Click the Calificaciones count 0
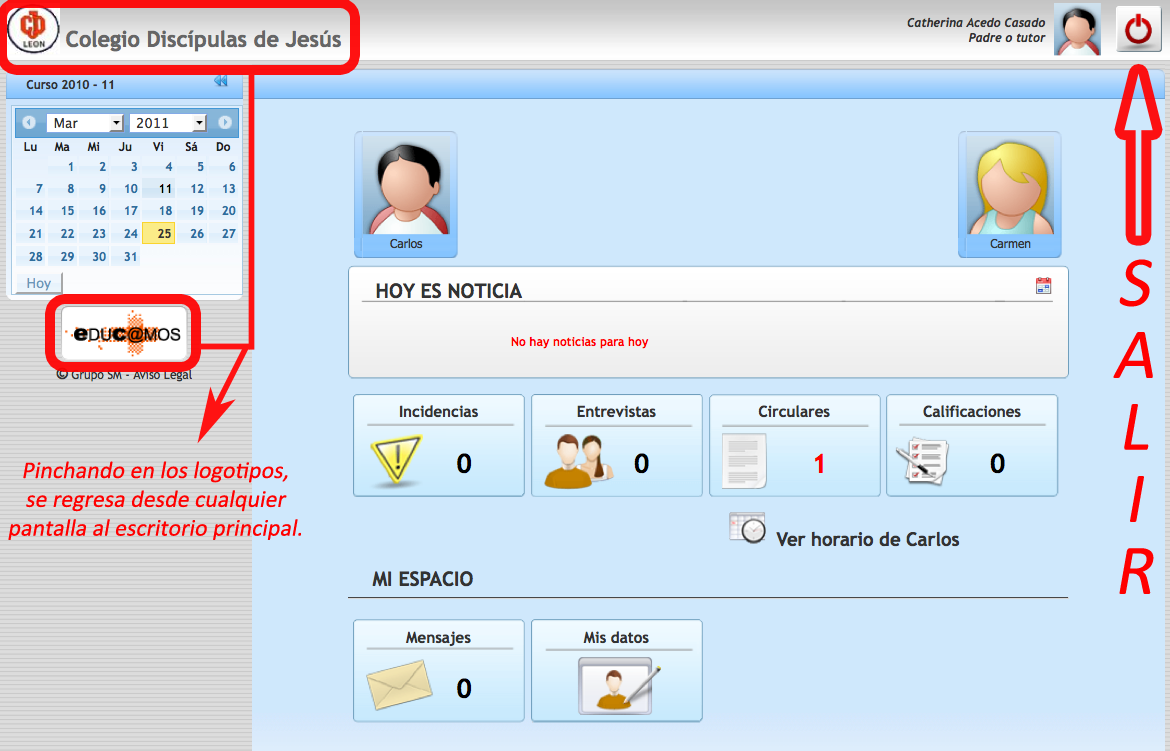The width and height of the screenshot is (1170, 751). tap(998, 464)
